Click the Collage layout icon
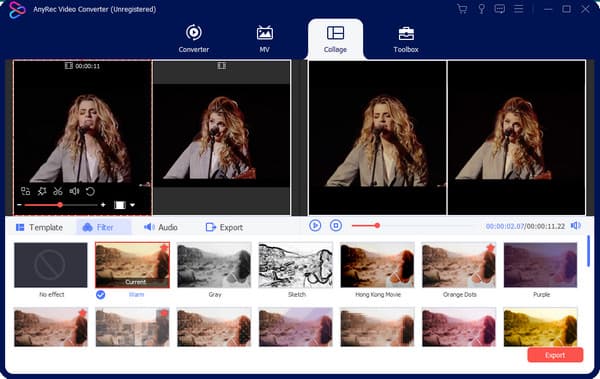Viewport: 600px width, 379px height. tap(335, 33)
